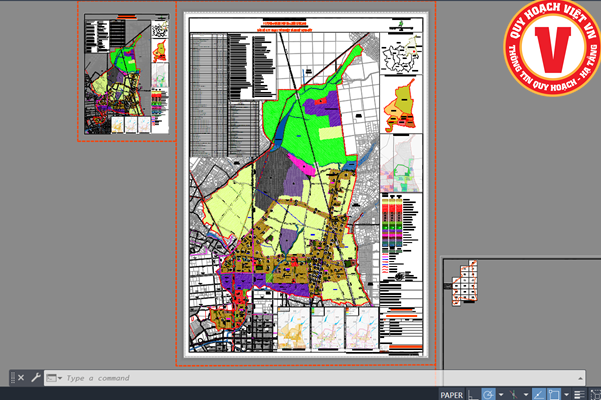Open Polar Tracking angle dropdown
Viewport: 601px width, 400px height.
499,394
